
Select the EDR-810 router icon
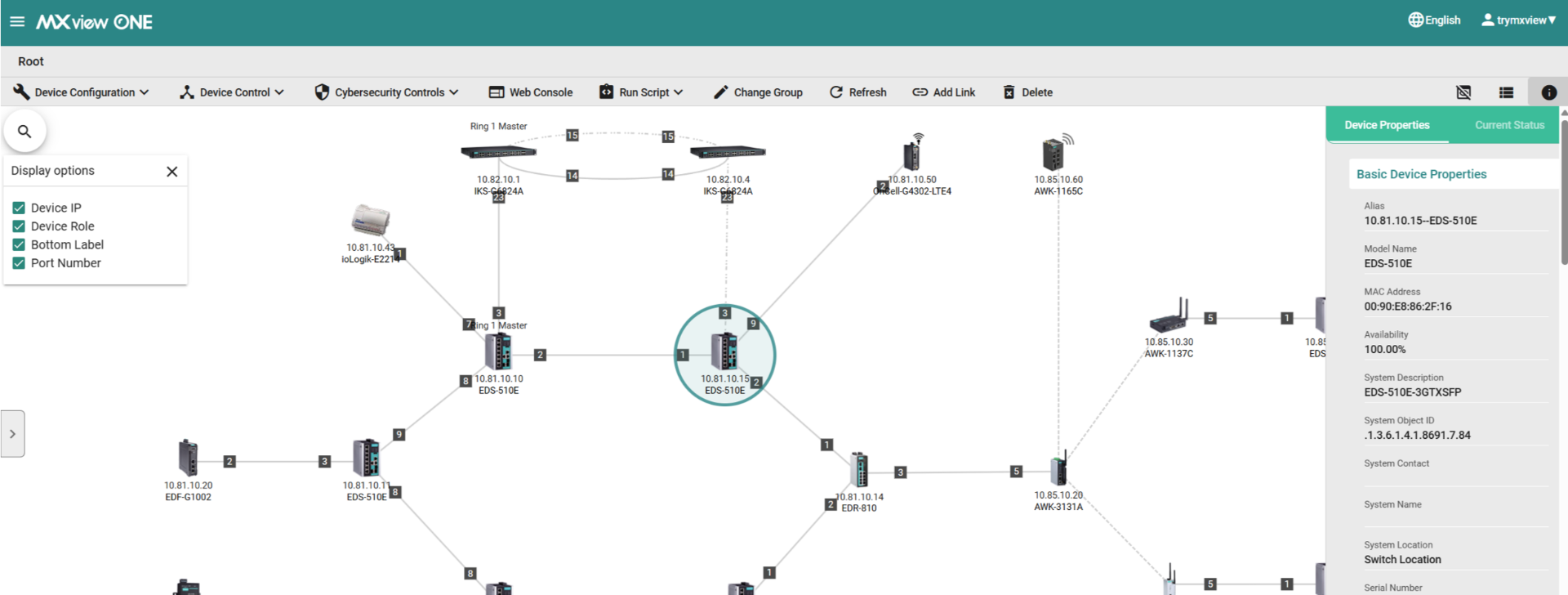click(859, 470)
